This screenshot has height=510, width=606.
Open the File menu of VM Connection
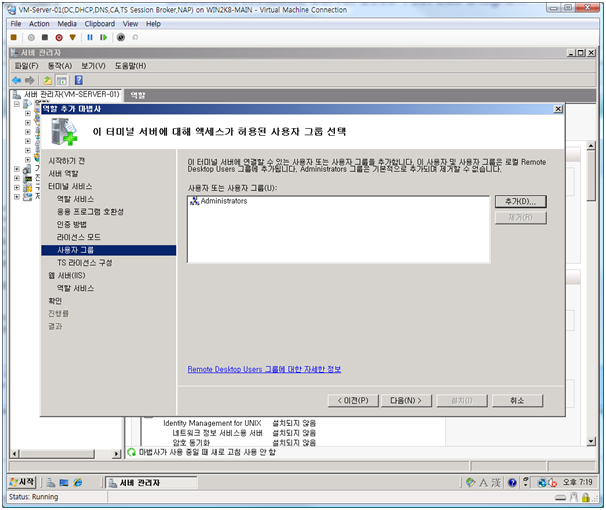(16, 24)
